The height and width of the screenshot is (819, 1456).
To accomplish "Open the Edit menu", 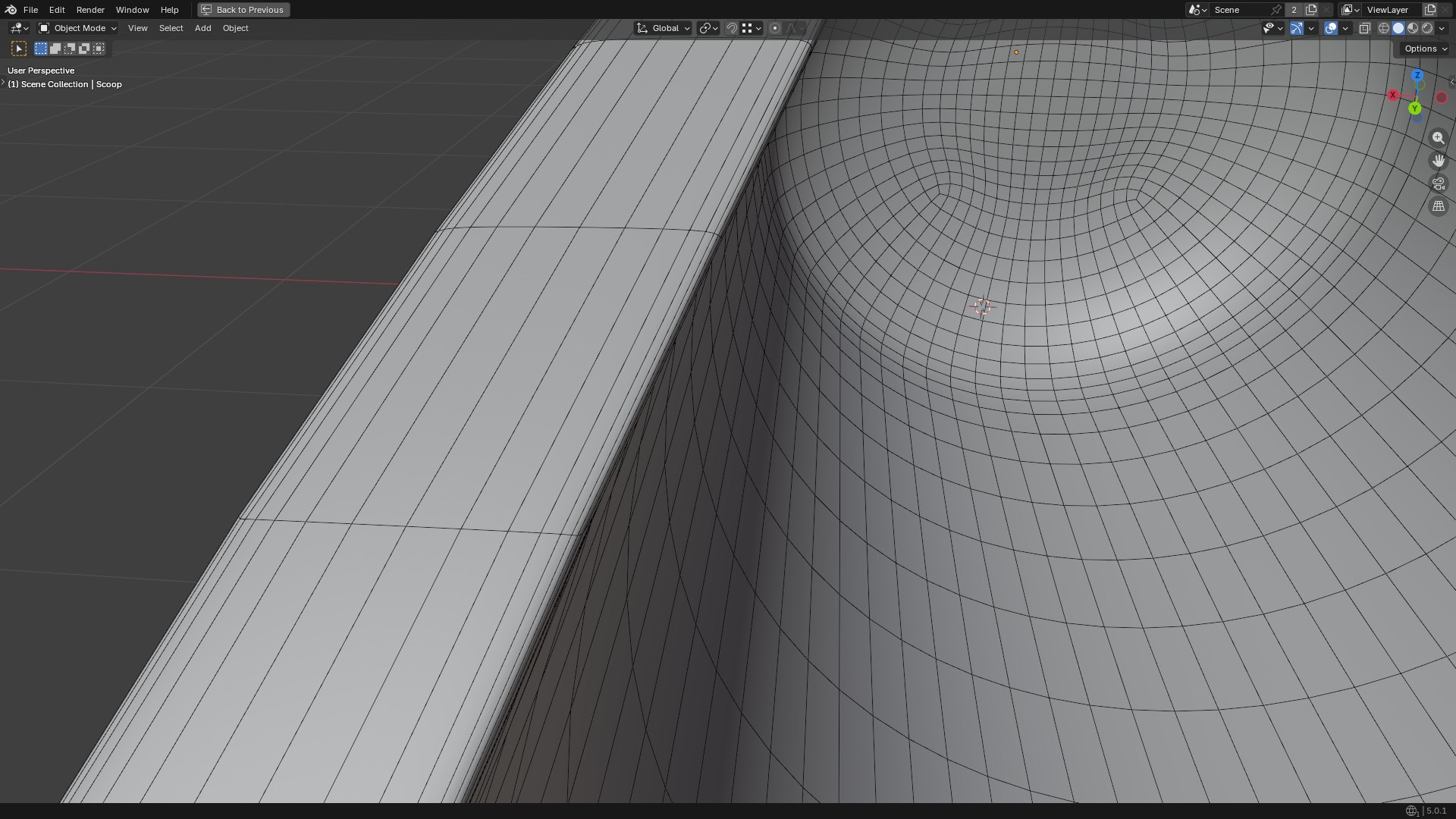I will pyautogui.click(x=57, y=10).
